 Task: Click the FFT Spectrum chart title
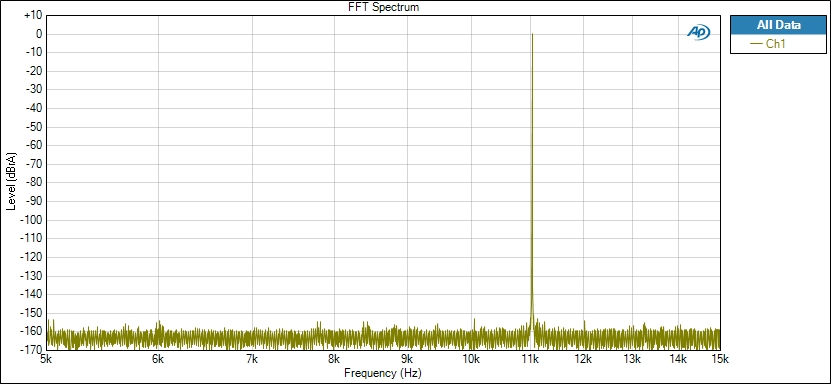tap(384, 7)
